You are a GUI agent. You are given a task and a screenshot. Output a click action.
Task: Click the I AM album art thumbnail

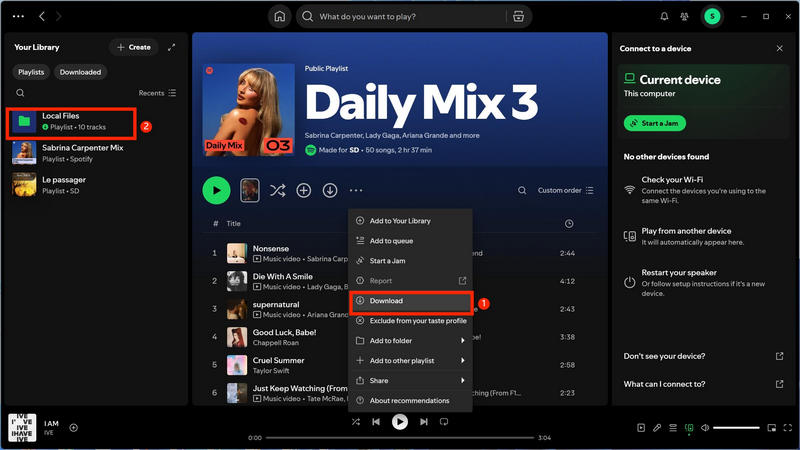(22, 428)
